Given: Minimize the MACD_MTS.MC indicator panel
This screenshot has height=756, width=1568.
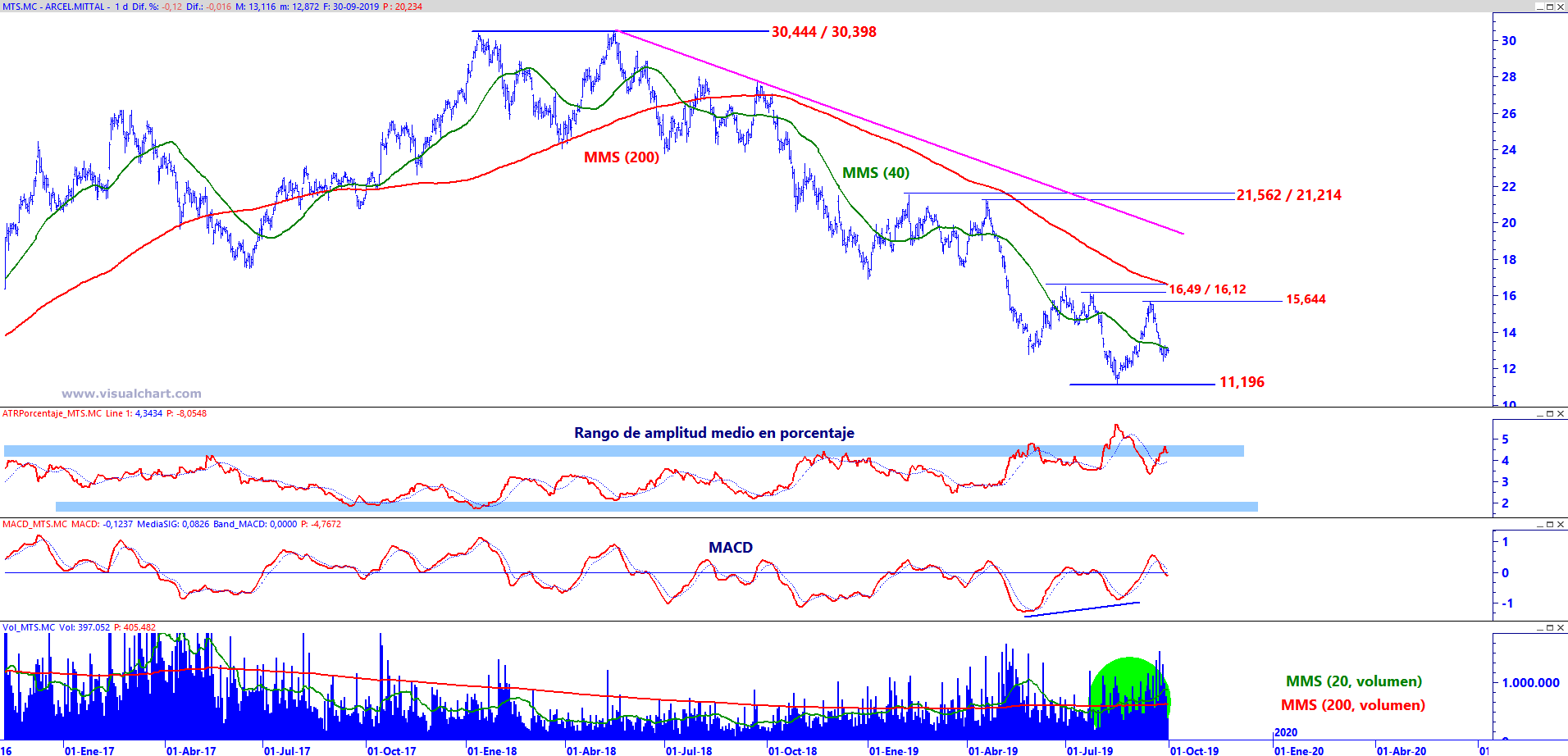Looking at the screenshot, I should [1539, 524].
